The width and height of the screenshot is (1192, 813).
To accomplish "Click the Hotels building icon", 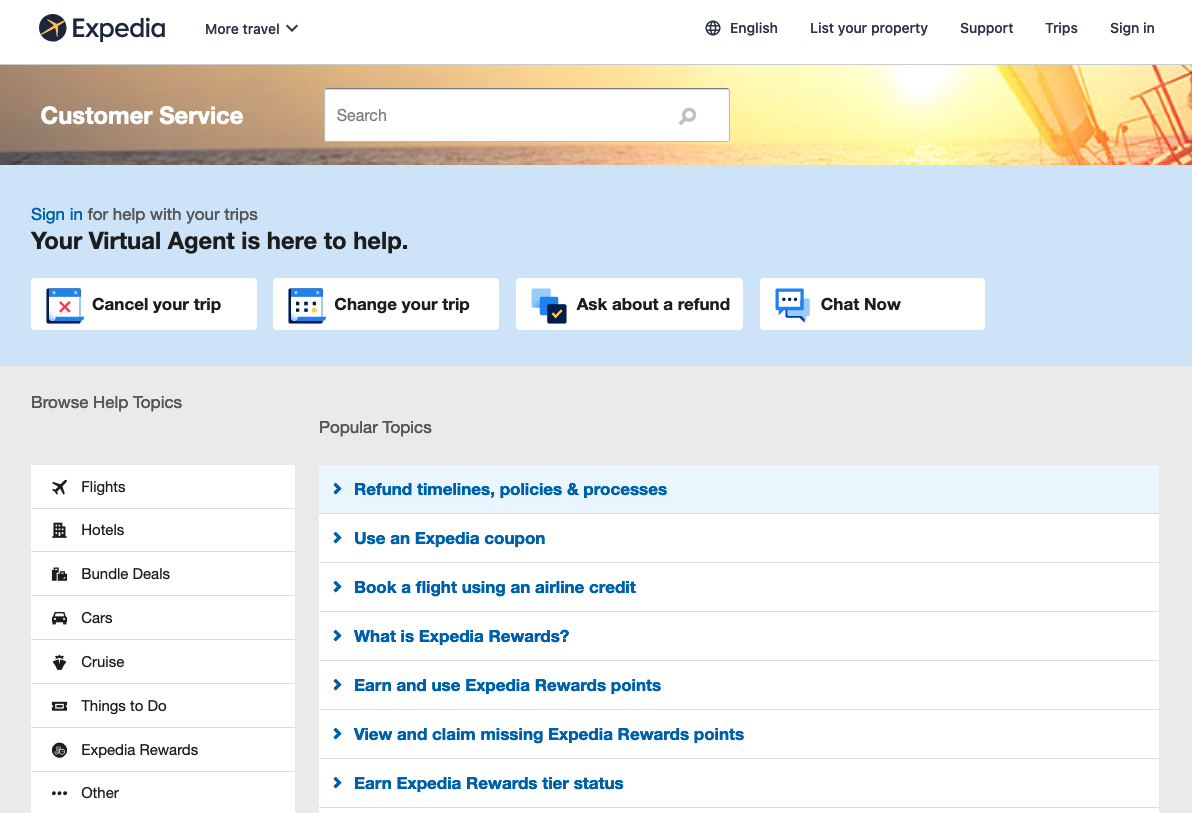I will [x=60, y=530].
